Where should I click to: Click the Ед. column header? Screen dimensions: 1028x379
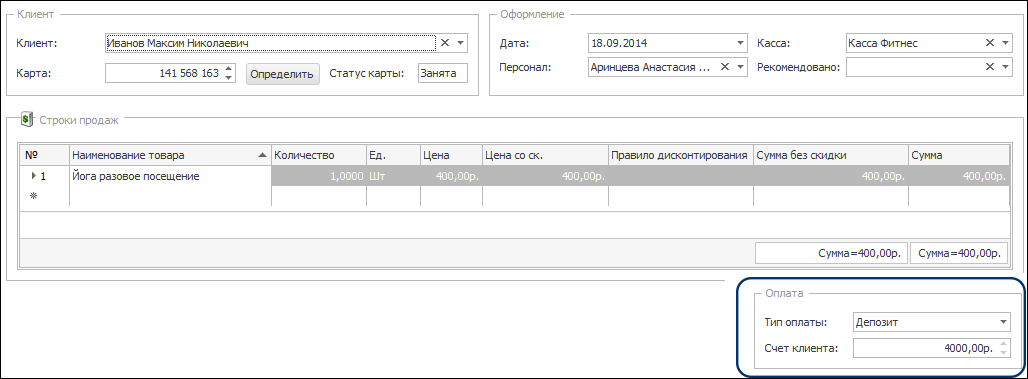(393, 155)
